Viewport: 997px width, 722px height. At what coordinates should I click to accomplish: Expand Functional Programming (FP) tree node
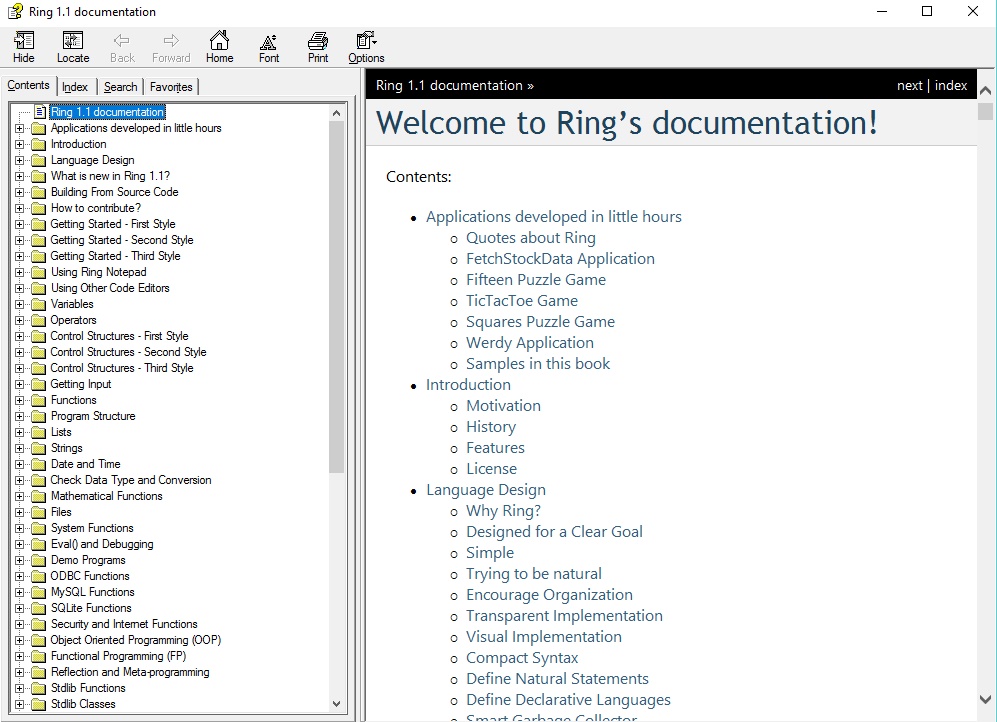click(x=19, y=657)
